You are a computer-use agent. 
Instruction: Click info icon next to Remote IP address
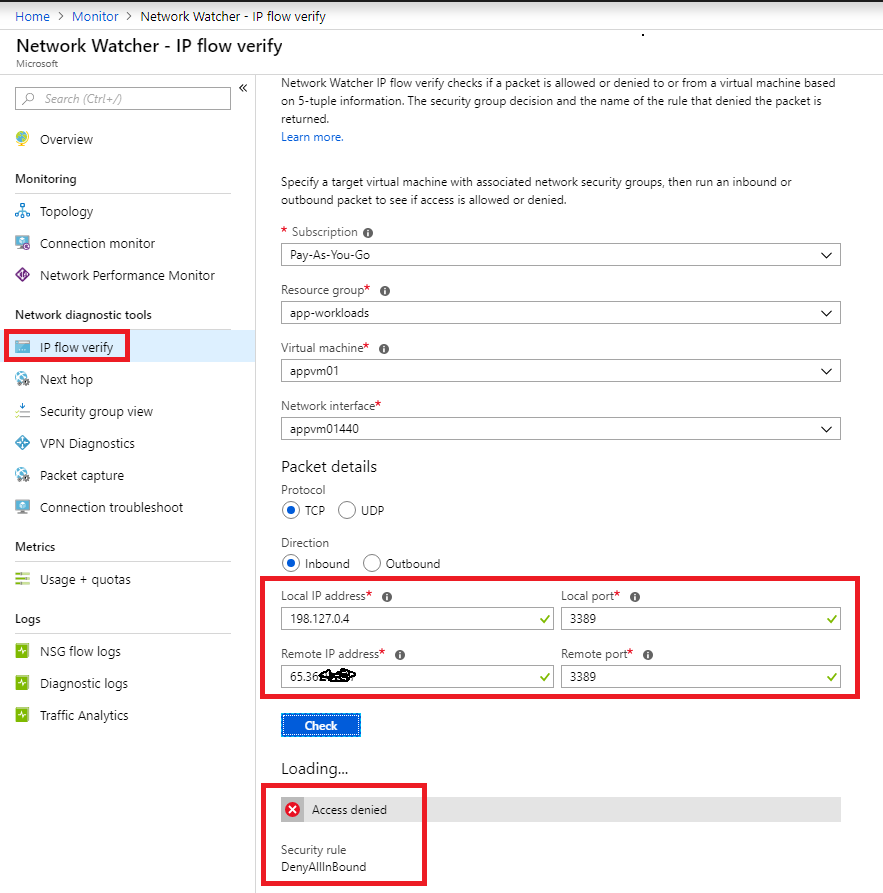point(400,655)
